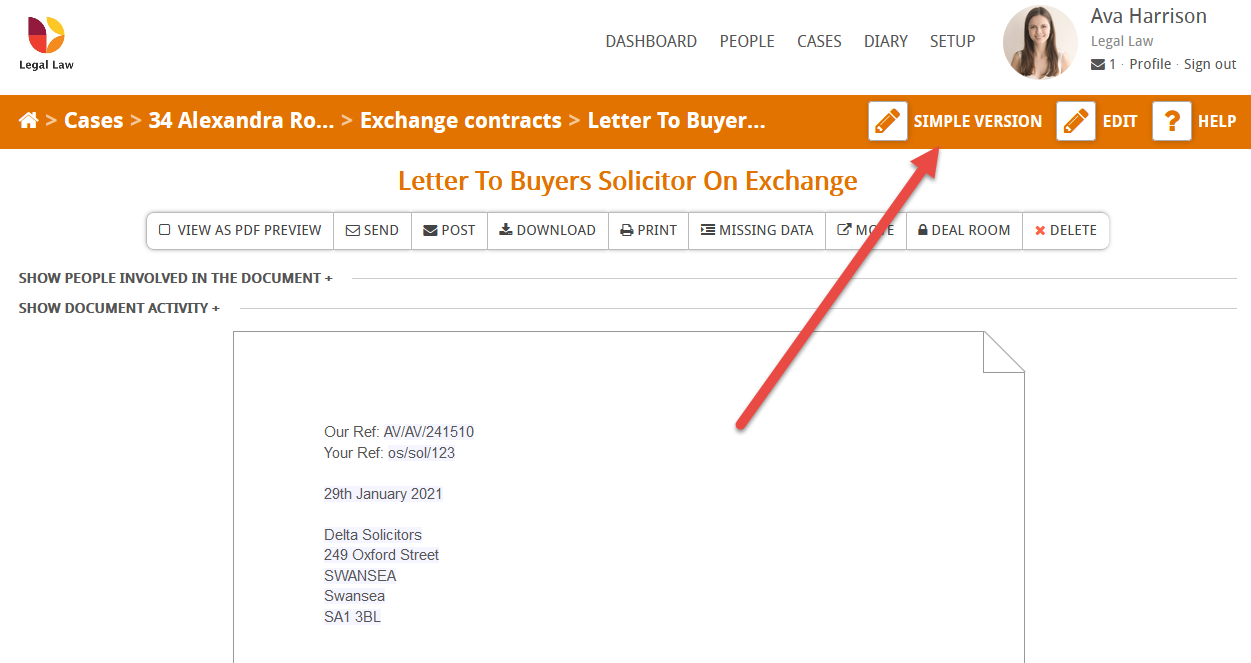The height and width of the screenshot is (663, 1251).
Task: Click the letter preview document
Action: [628, 500]
